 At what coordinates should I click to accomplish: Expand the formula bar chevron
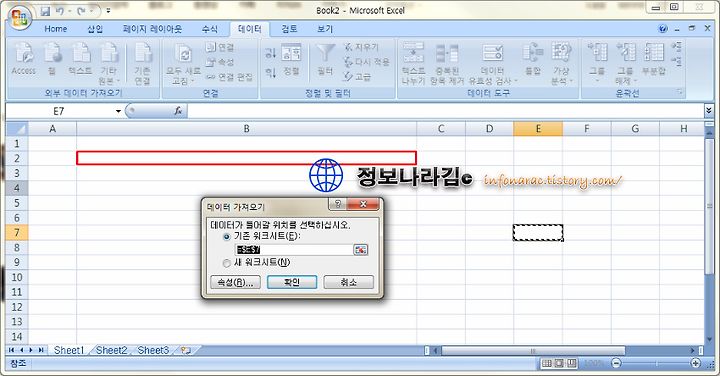(x=709, y=110)
